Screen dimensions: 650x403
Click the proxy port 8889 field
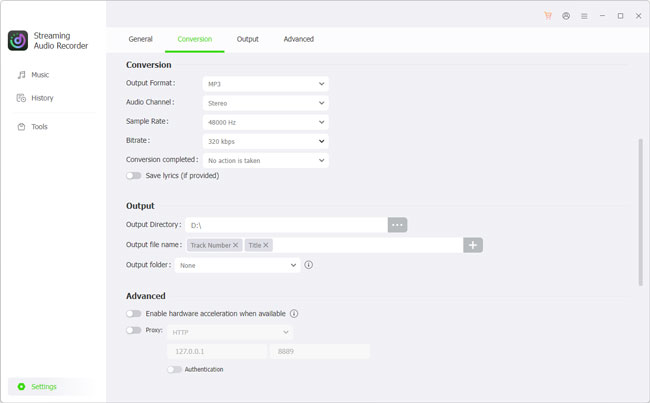pos(320,351)
